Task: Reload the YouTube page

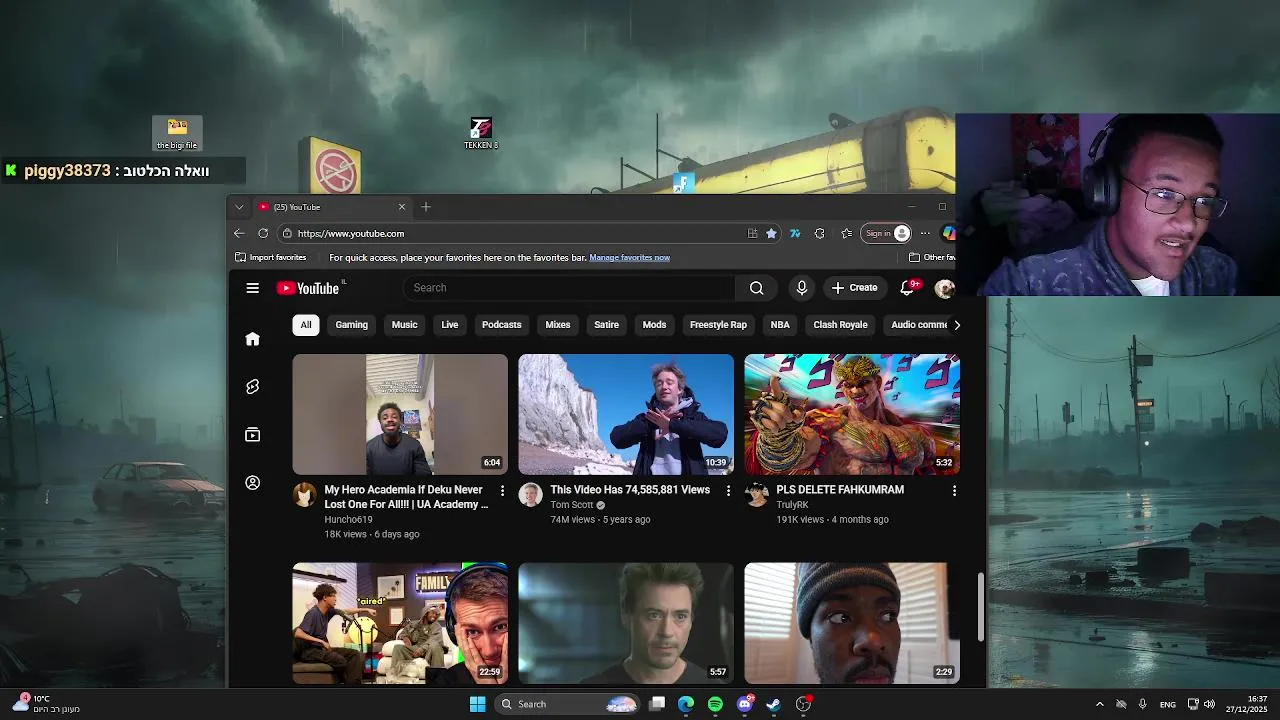Action: (x=263, y=233)
